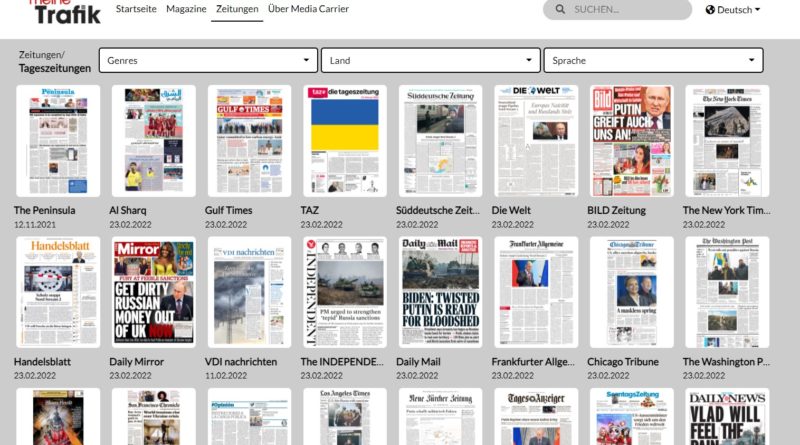This screenshot has height=445, width=800.
Task: Open Los Angeles Times cover
Action: click(x=345, y=416)
